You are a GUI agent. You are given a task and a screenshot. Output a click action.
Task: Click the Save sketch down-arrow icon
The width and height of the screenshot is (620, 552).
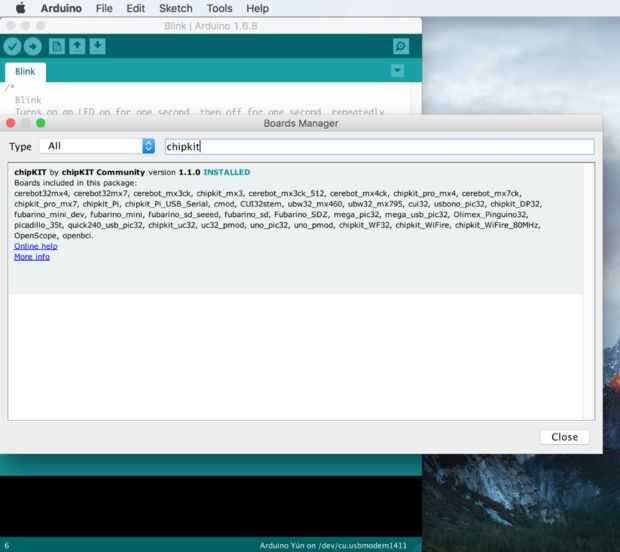pos(97,46)
